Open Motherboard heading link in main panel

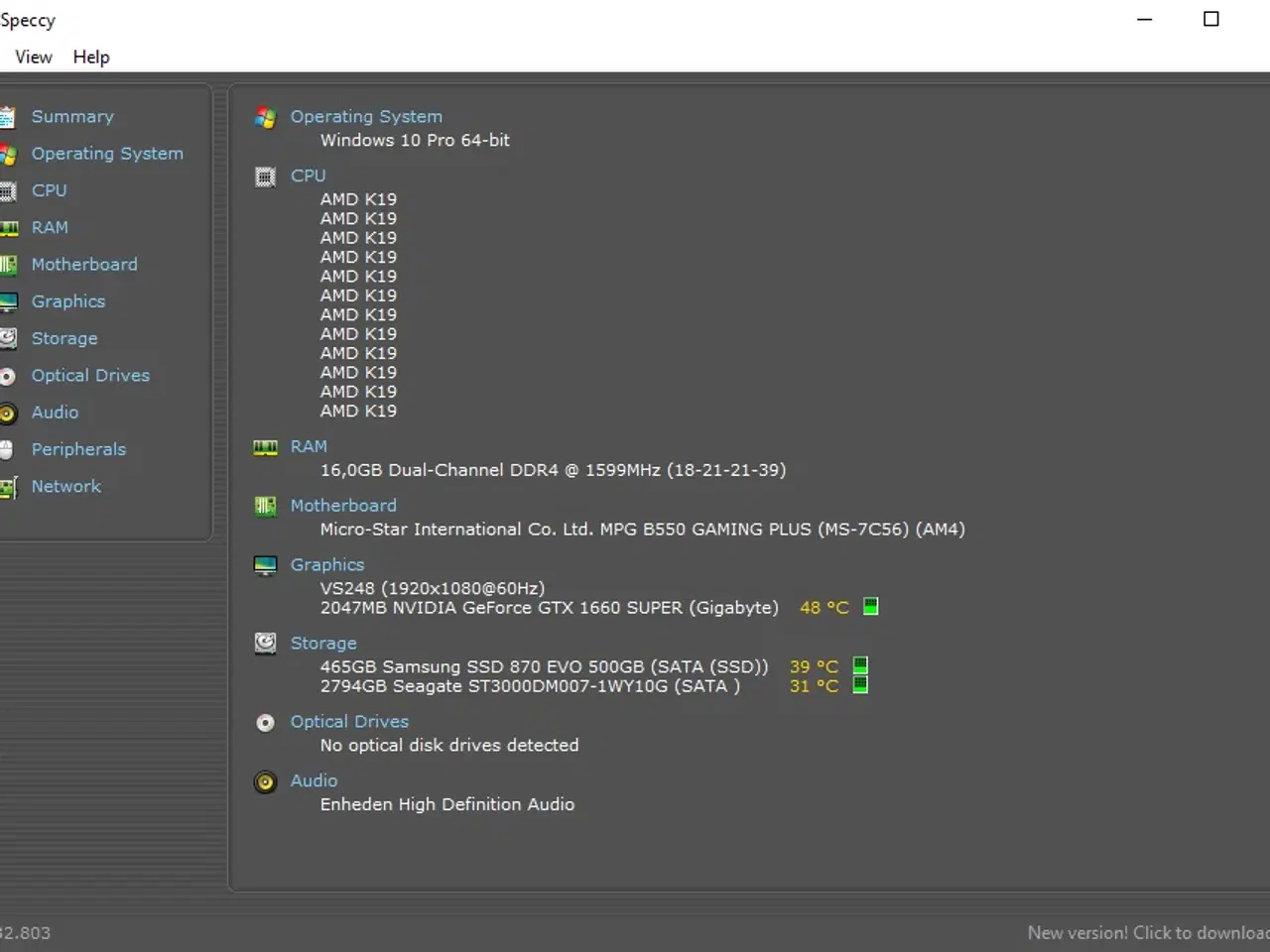[343, 506]
